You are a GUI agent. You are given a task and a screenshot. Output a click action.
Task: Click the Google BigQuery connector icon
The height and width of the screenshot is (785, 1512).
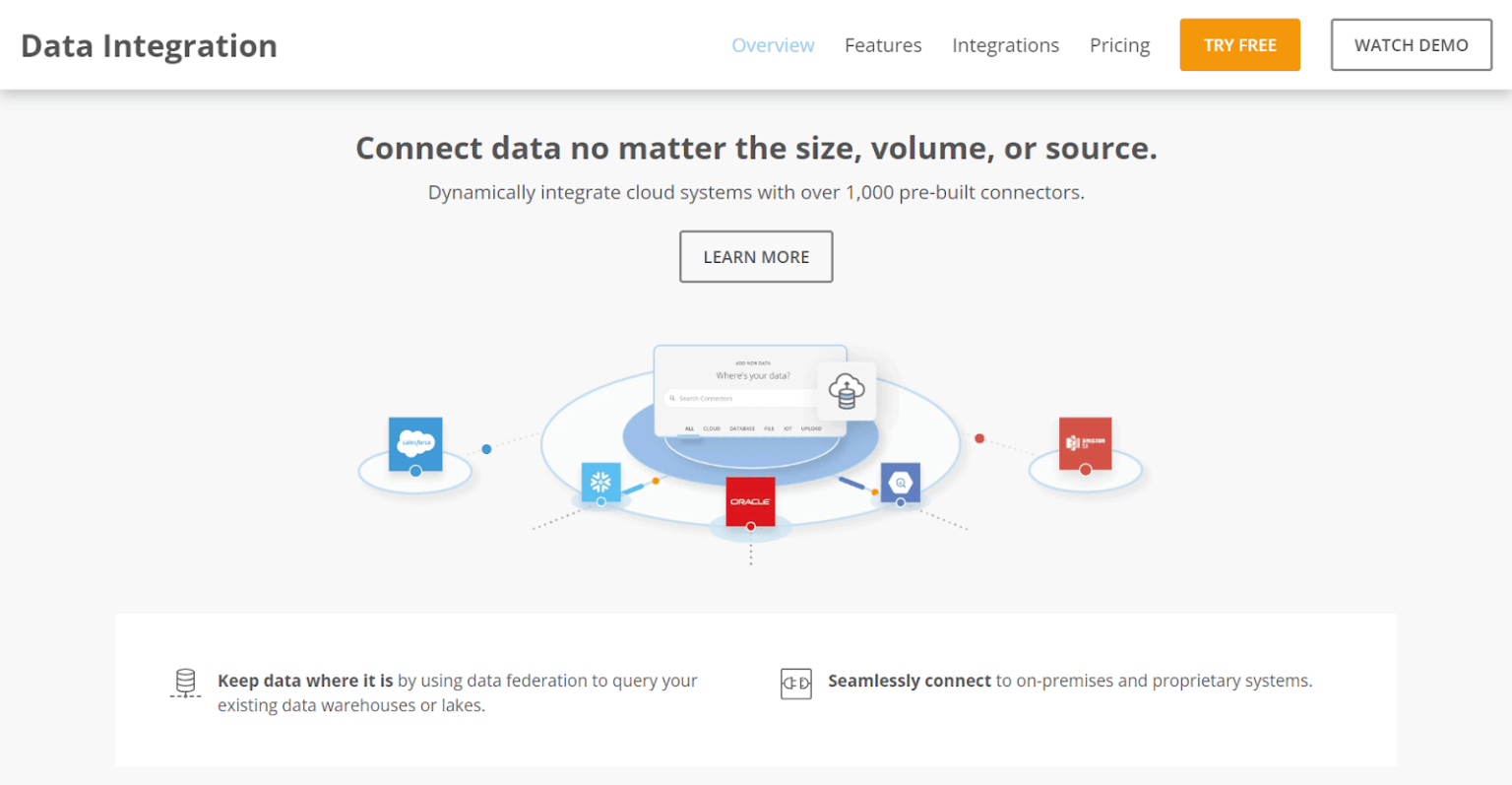pos(900,483)
